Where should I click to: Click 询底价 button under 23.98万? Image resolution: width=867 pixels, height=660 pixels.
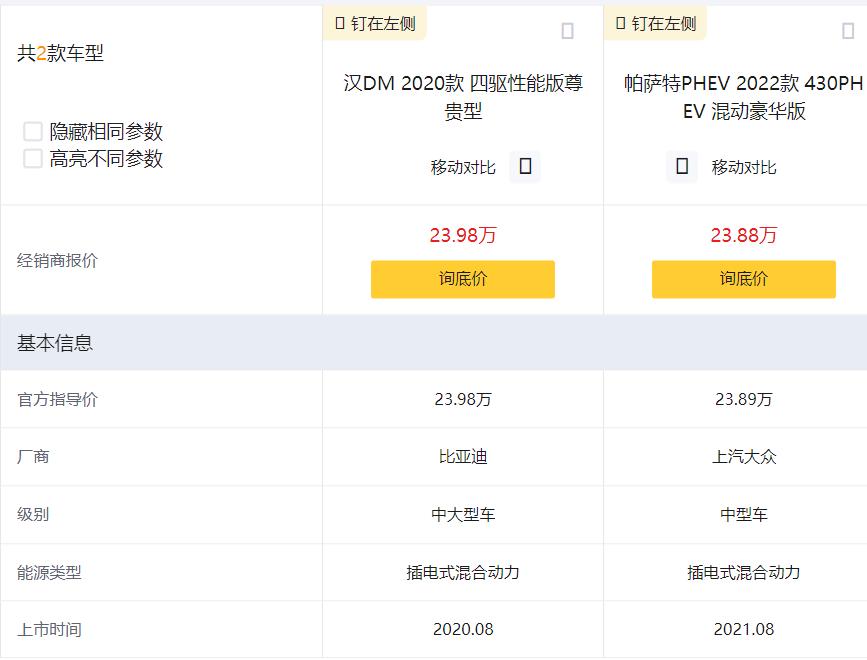click(x=463, y=279)
